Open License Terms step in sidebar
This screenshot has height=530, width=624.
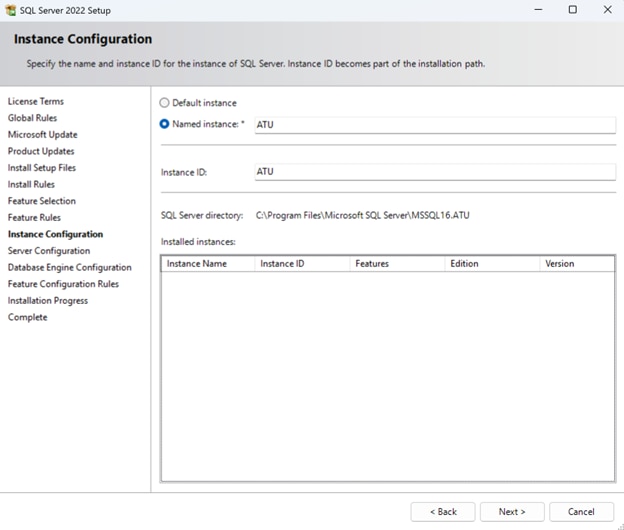point(35,101)
